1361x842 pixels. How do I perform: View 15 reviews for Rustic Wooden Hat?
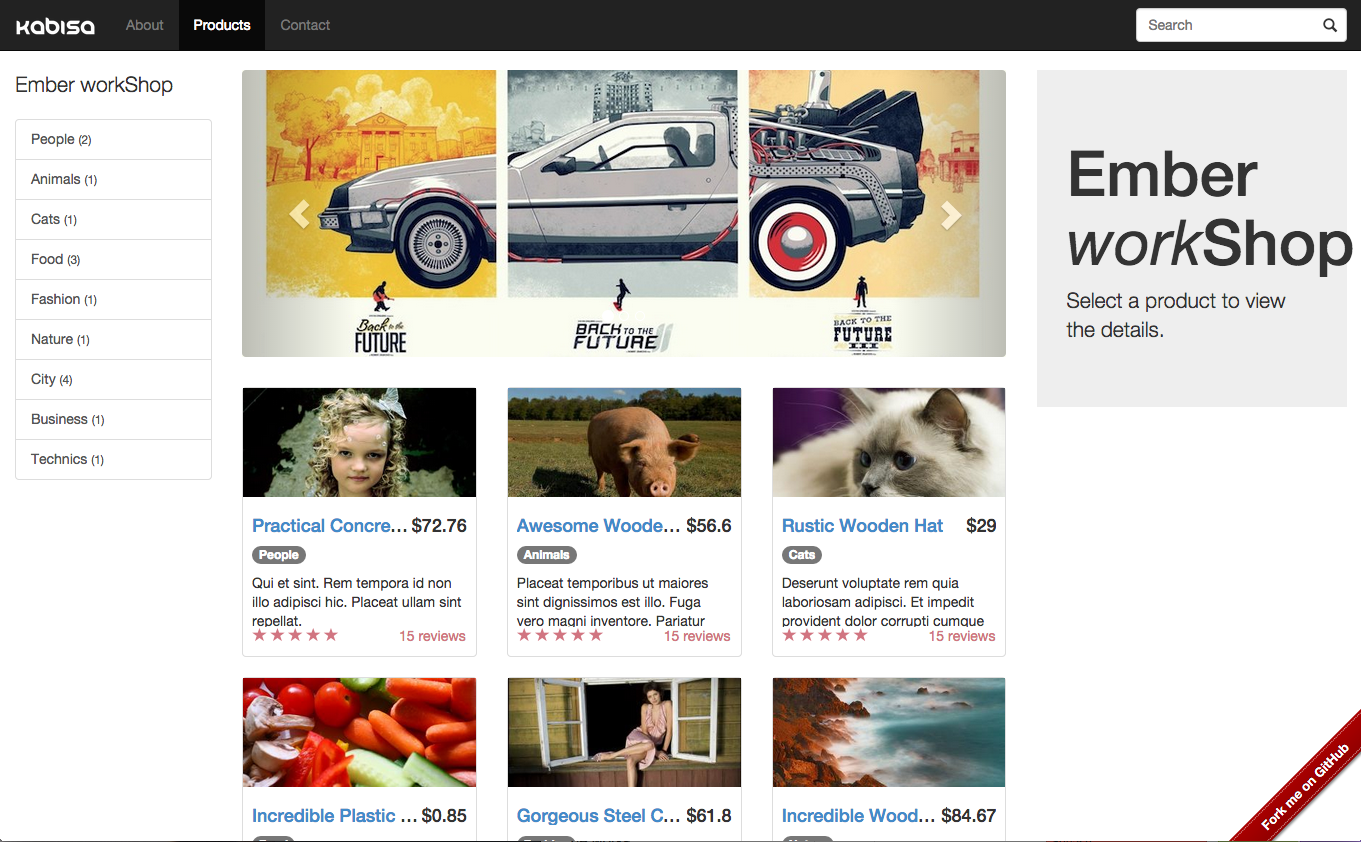pos(962,636)
